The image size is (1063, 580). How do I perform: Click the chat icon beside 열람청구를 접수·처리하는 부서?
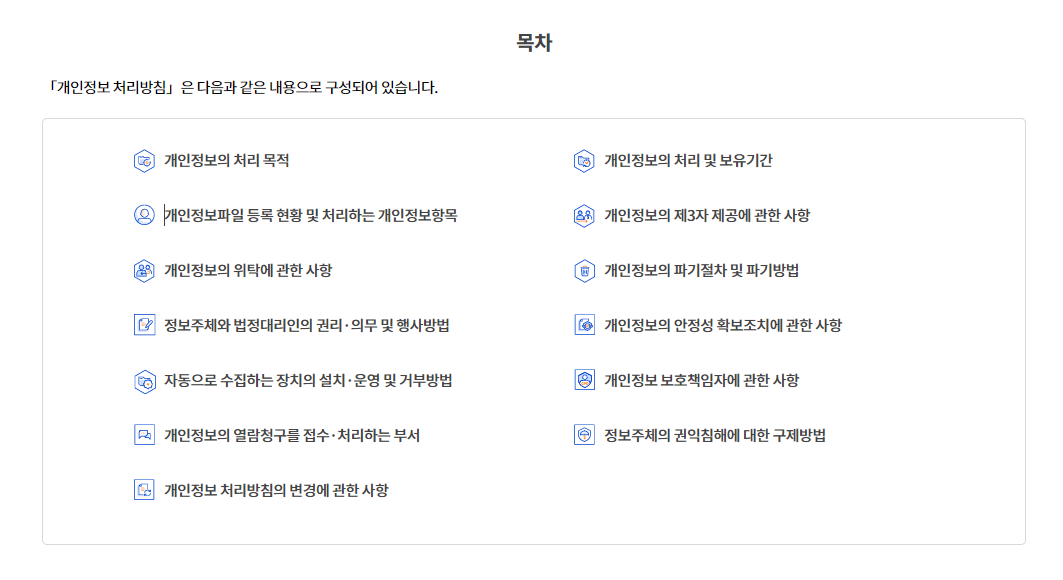[144, 435]
